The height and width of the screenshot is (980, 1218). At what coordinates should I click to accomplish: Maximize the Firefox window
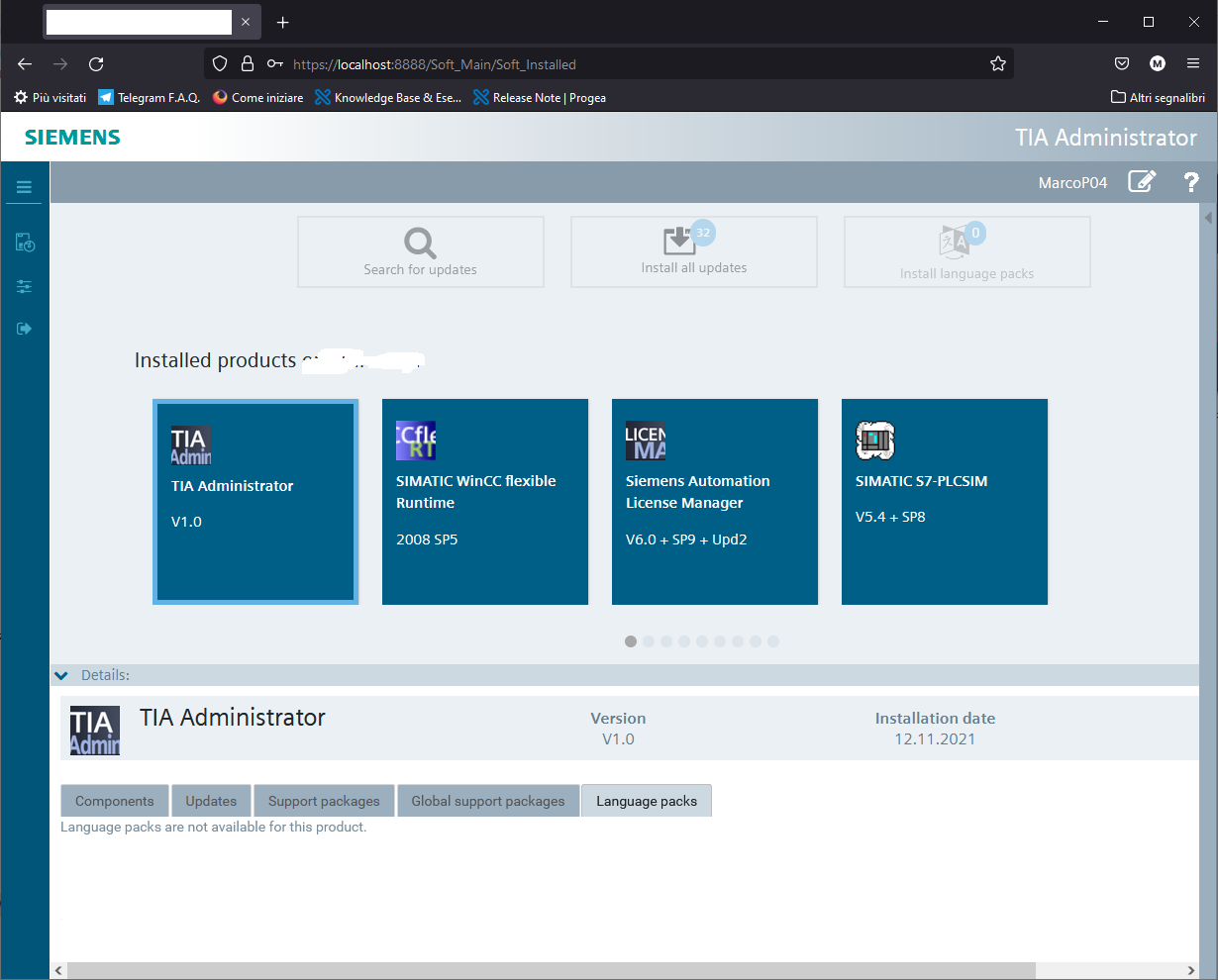point(1149,22)
